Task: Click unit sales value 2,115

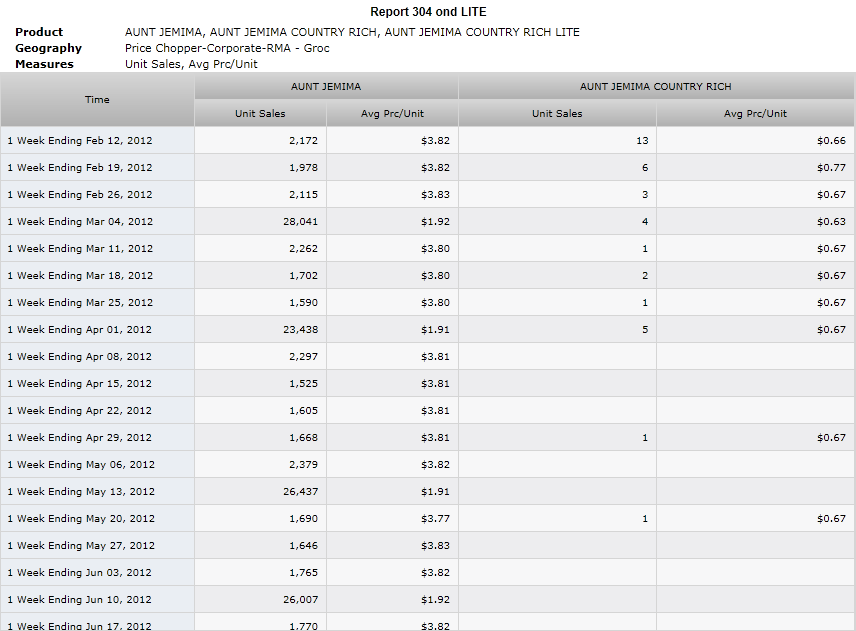Action: coord(303,195)
